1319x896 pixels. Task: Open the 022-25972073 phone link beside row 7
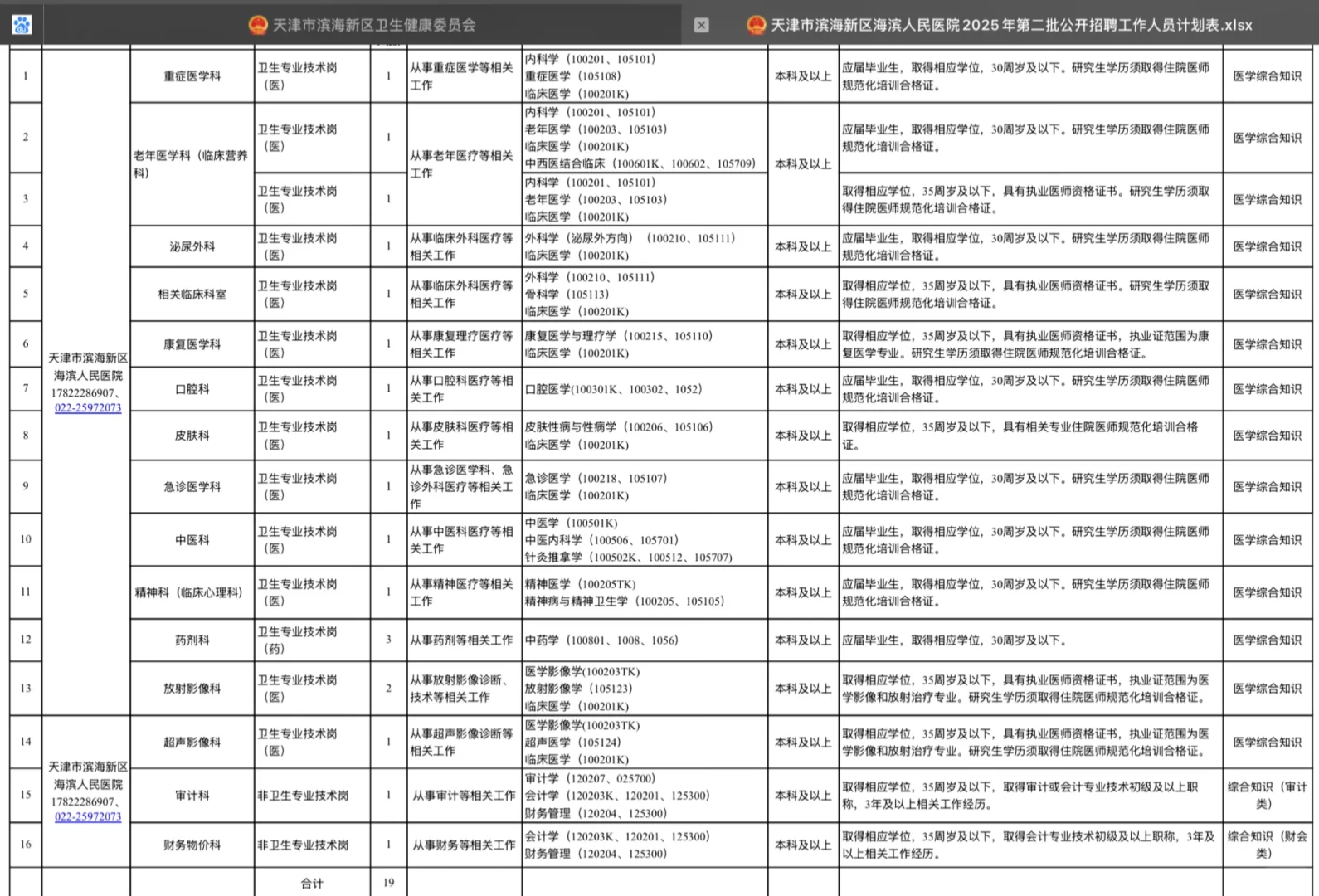[x=88, y=407]
